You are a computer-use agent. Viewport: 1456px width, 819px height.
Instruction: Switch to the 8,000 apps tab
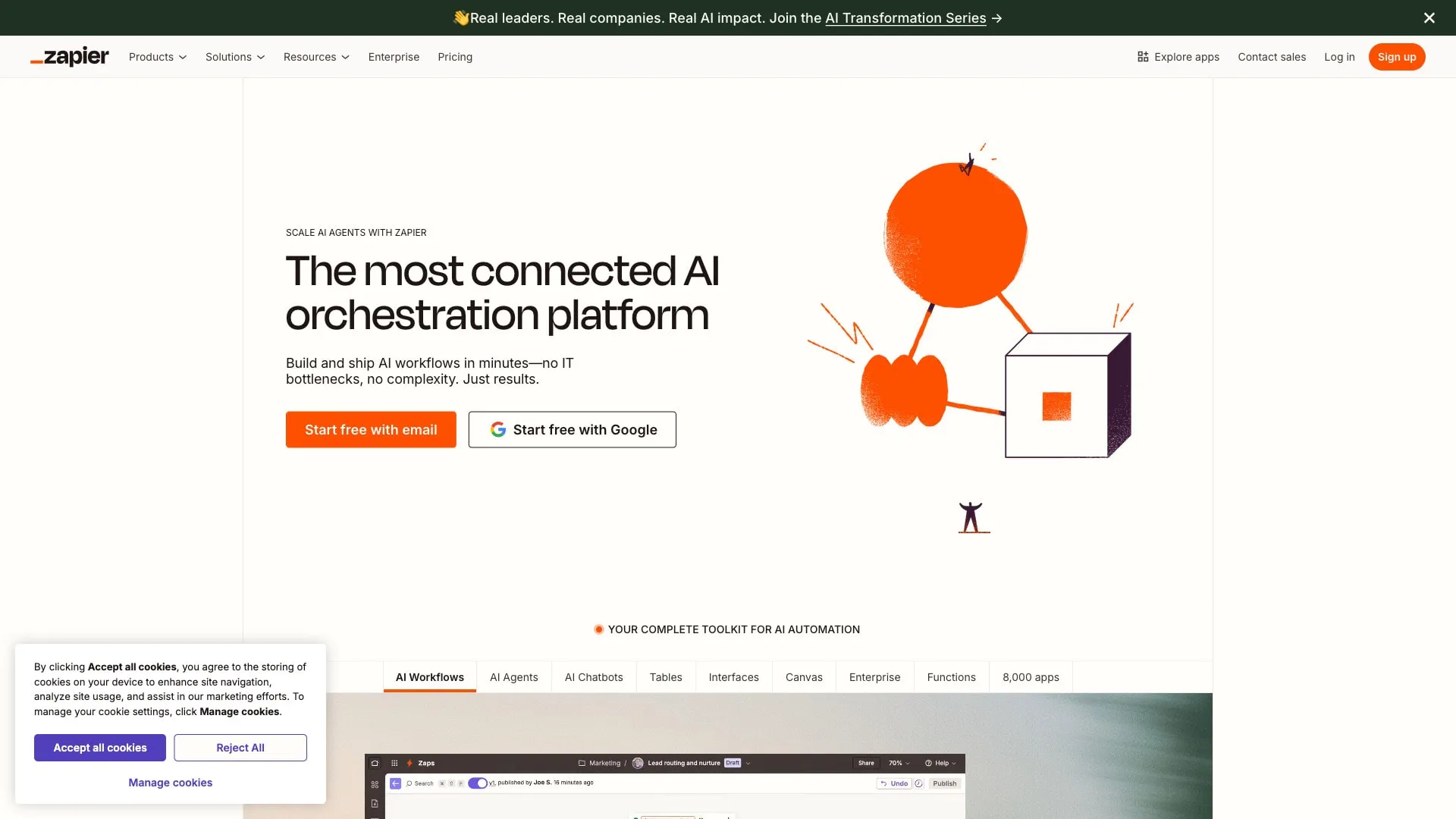coord(1031,677)
